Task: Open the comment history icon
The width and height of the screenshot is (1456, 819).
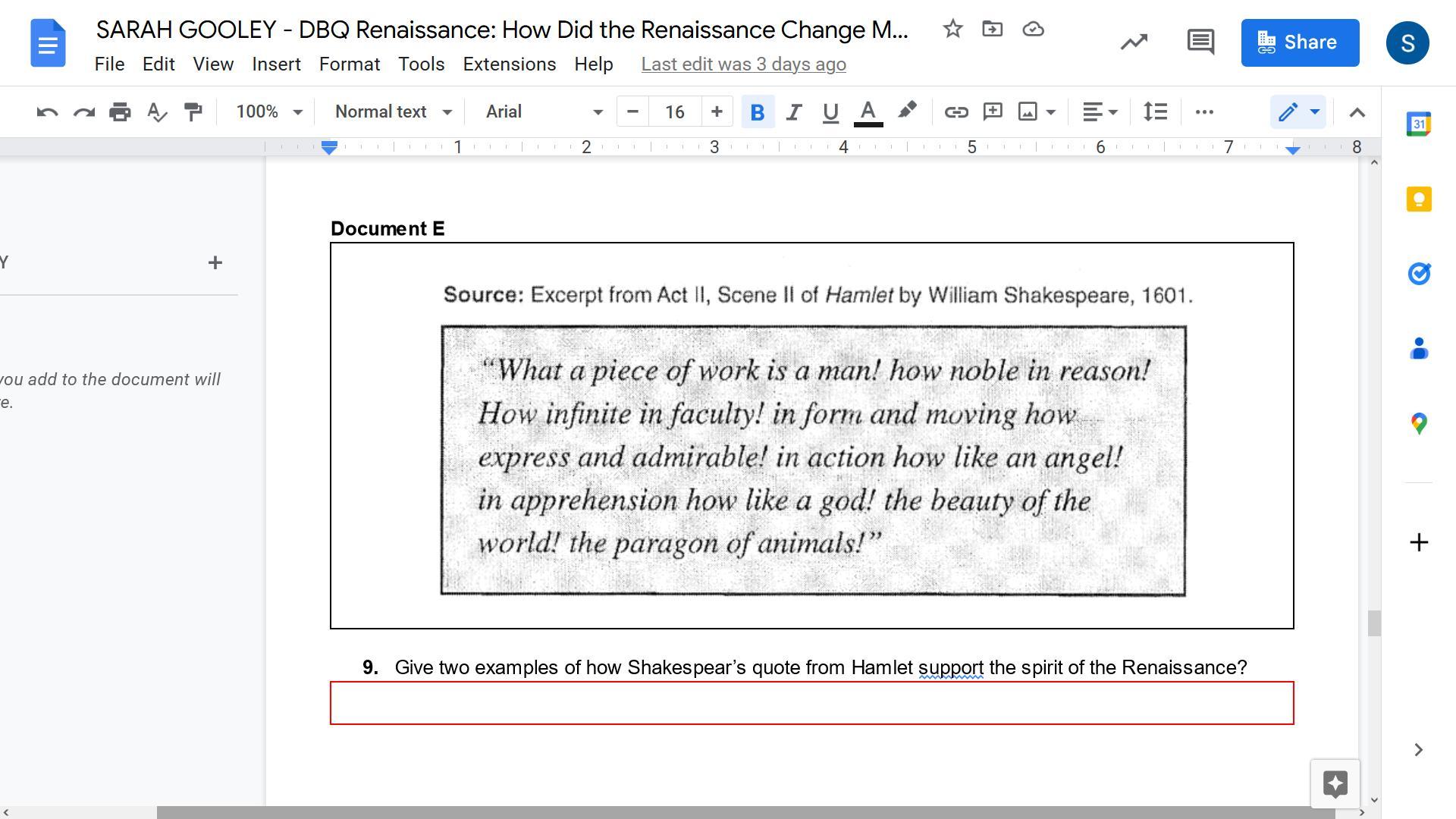Action: (x=1200, y=42)
